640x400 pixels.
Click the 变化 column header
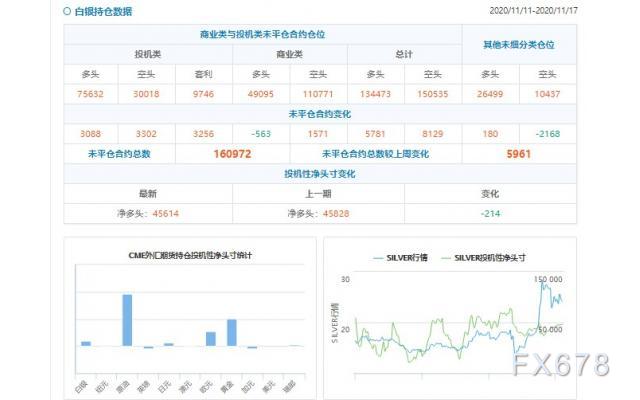point(490,193)
